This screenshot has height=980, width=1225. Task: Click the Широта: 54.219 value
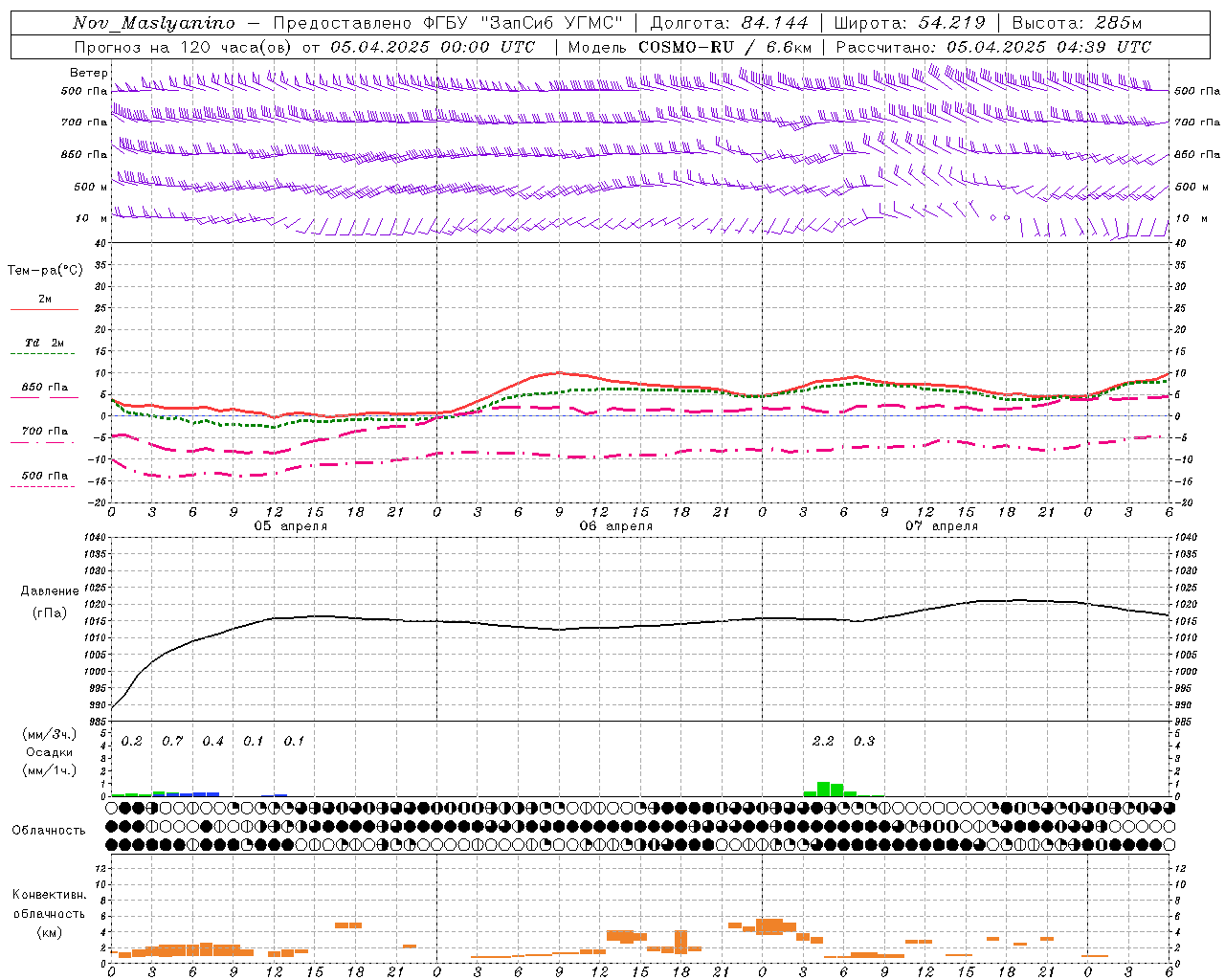908,23
